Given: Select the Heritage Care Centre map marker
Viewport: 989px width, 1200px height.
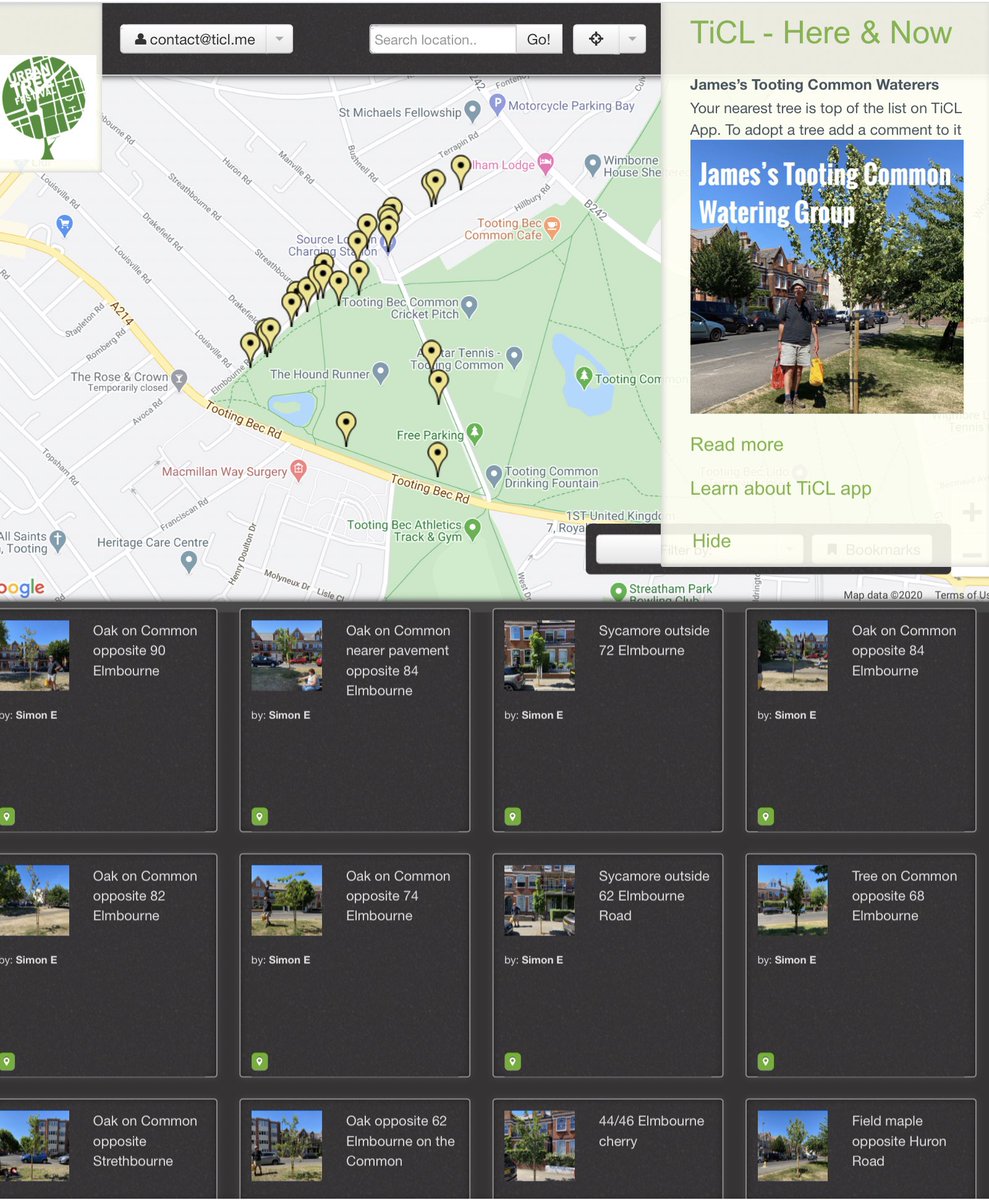Looking at the screenshot, I should click(x=189, y=560).
